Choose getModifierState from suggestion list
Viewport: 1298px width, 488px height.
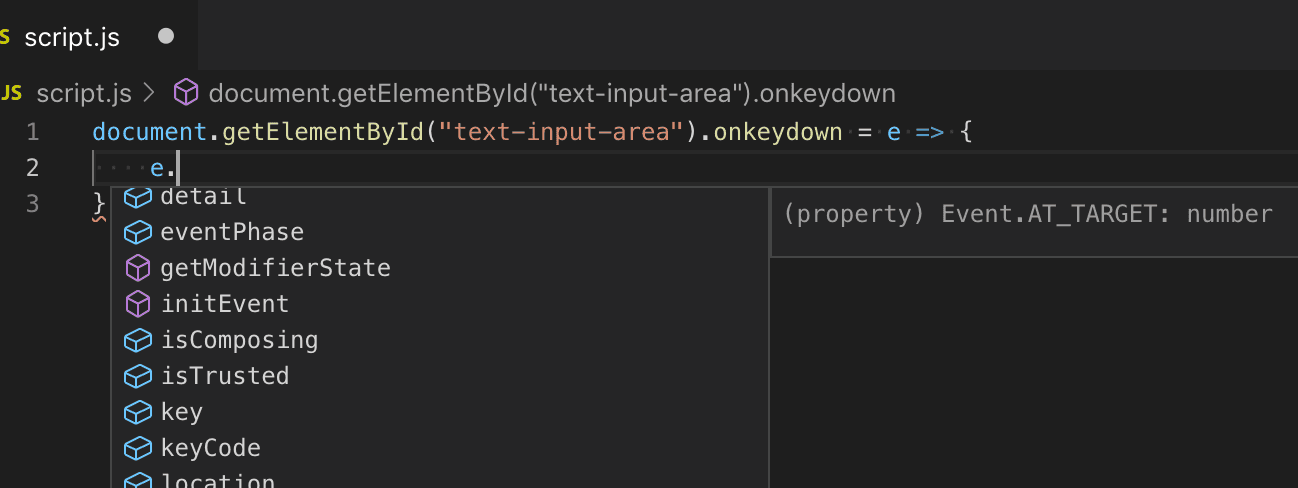click(275, 268)
